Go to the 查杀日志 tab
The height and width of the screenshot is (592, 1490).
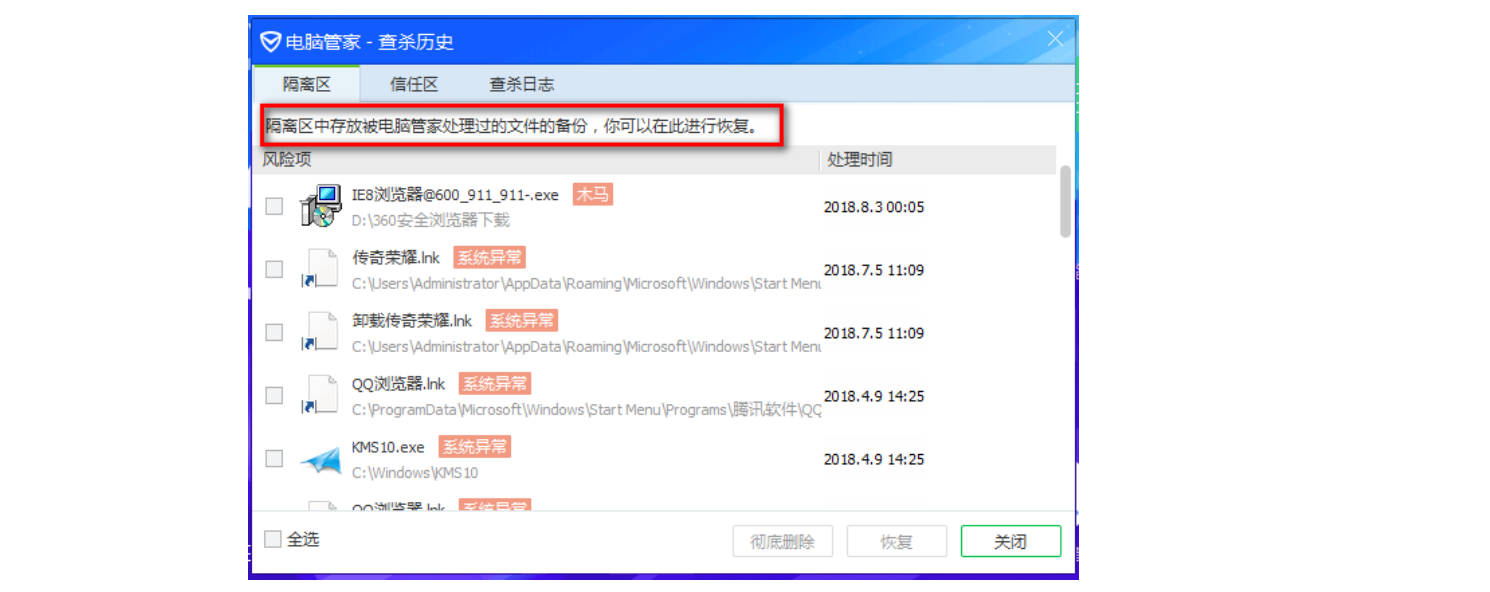[x=521, y=84]
